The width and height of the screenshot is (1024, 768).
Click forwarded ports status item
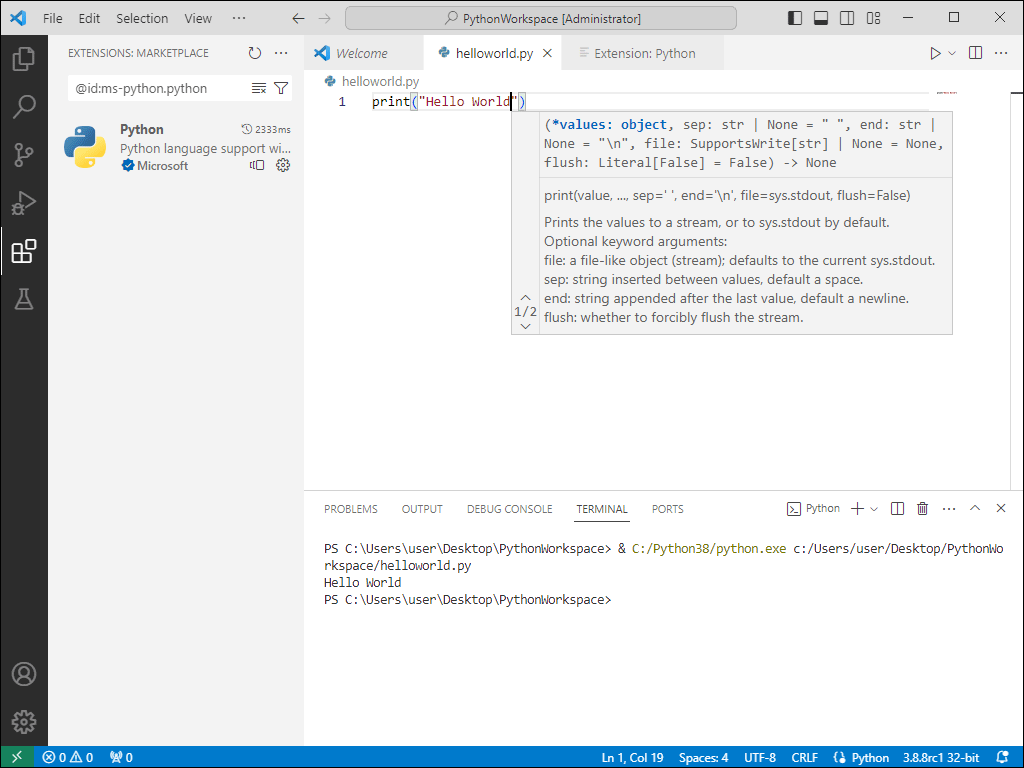[x=121, y=758]
